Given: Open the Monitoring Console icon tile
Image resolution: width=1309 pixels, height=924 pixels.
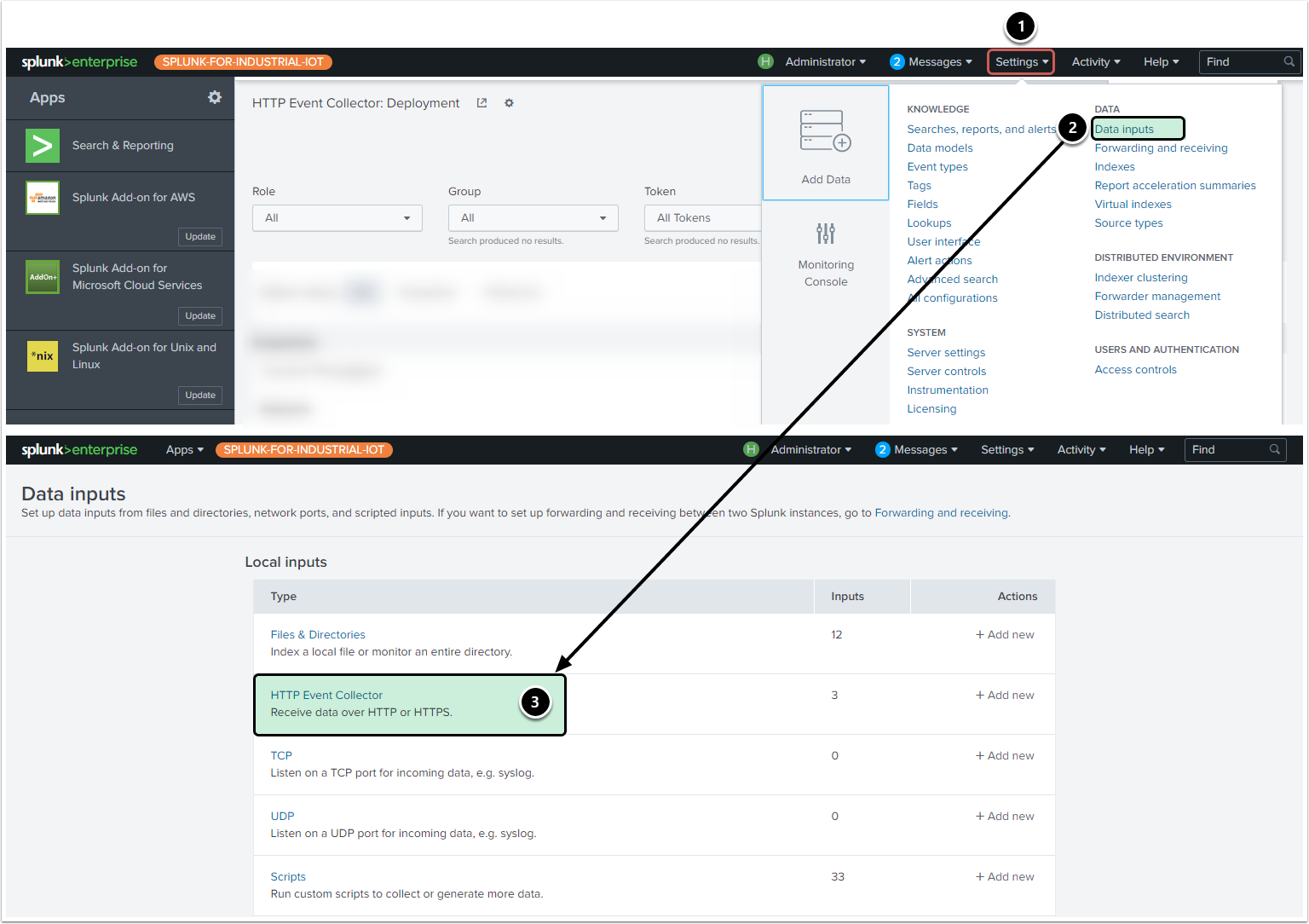Looking at the screenshot, I should pyautogui.click(x=826, y=254).
